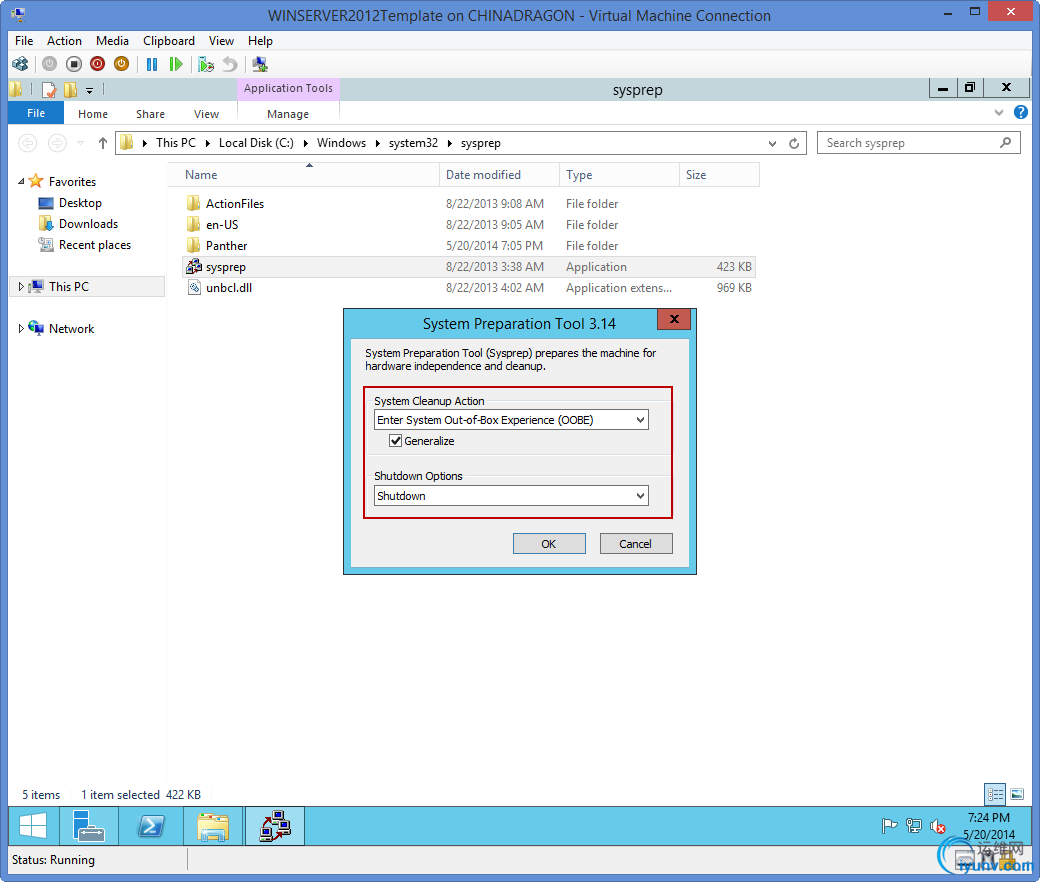The width and height of the screenshot is (1040, 882).
Task: Click Cancel in System Preparation Tool
Action: 635,544
